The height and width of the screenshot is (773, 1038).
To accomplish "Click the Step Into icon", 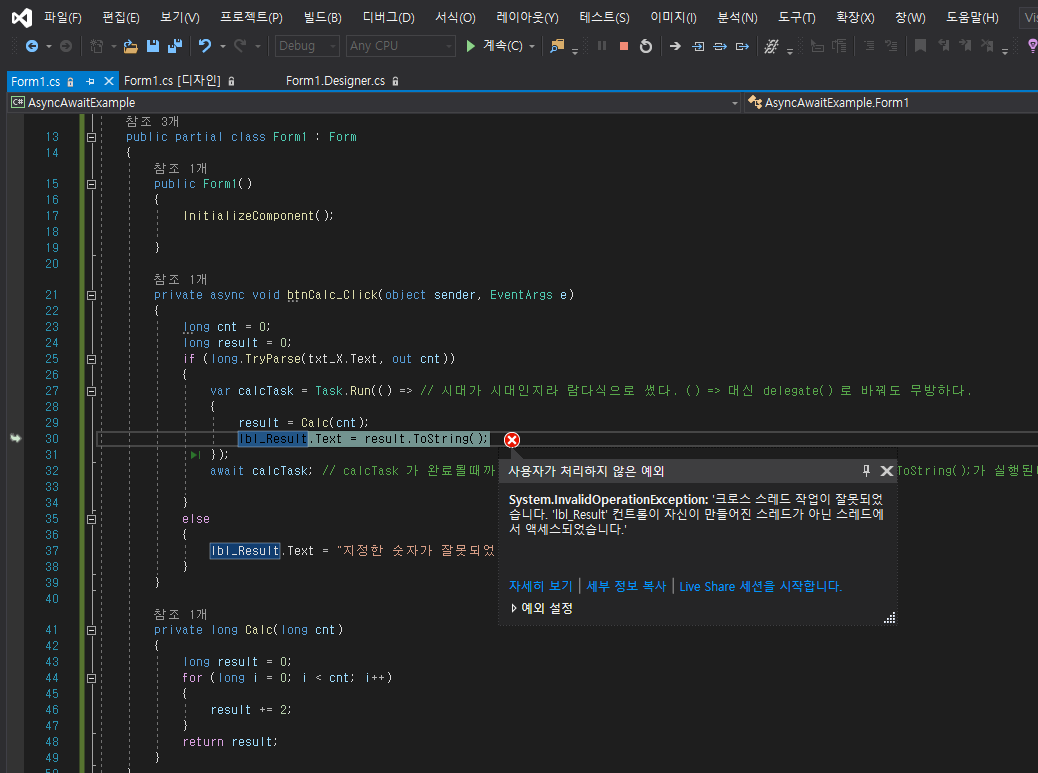I will tap(698, 46).
